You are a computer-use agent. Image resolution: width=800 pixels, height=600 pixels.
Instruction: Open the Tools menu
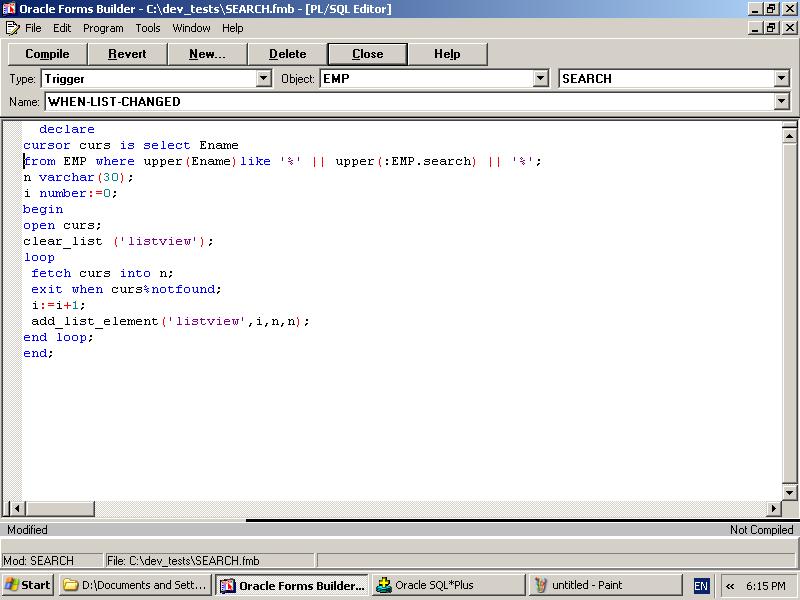coord(148,28)
